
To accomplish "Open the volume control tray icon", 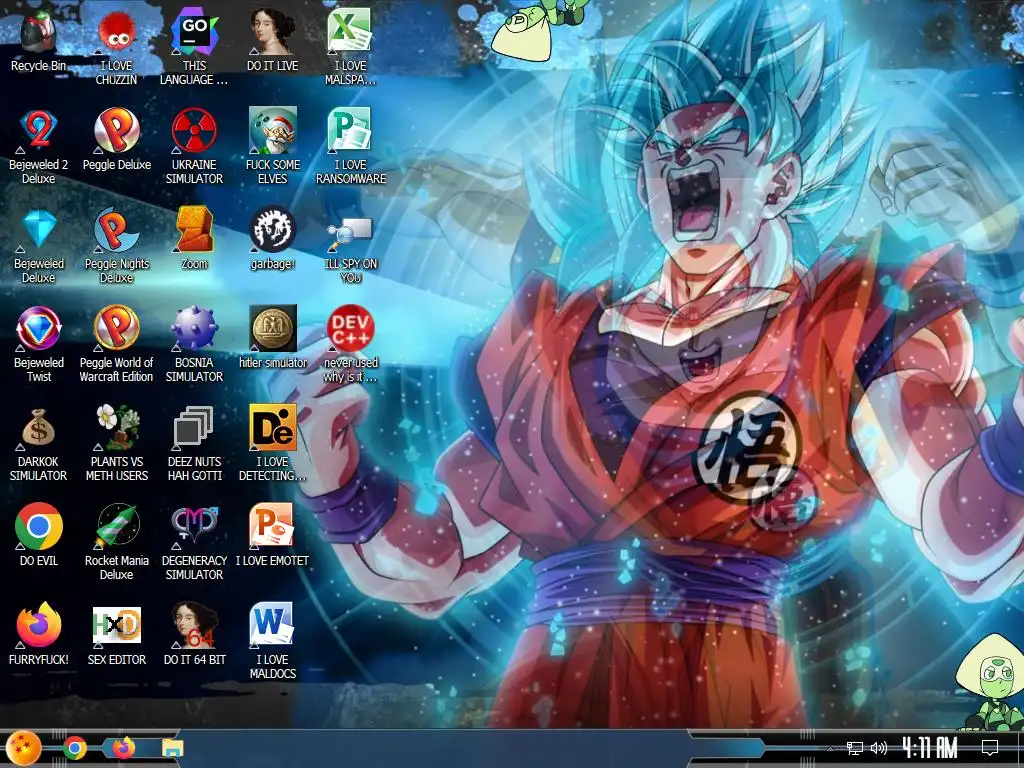I will pyautogui.click(x=878, y=748).
